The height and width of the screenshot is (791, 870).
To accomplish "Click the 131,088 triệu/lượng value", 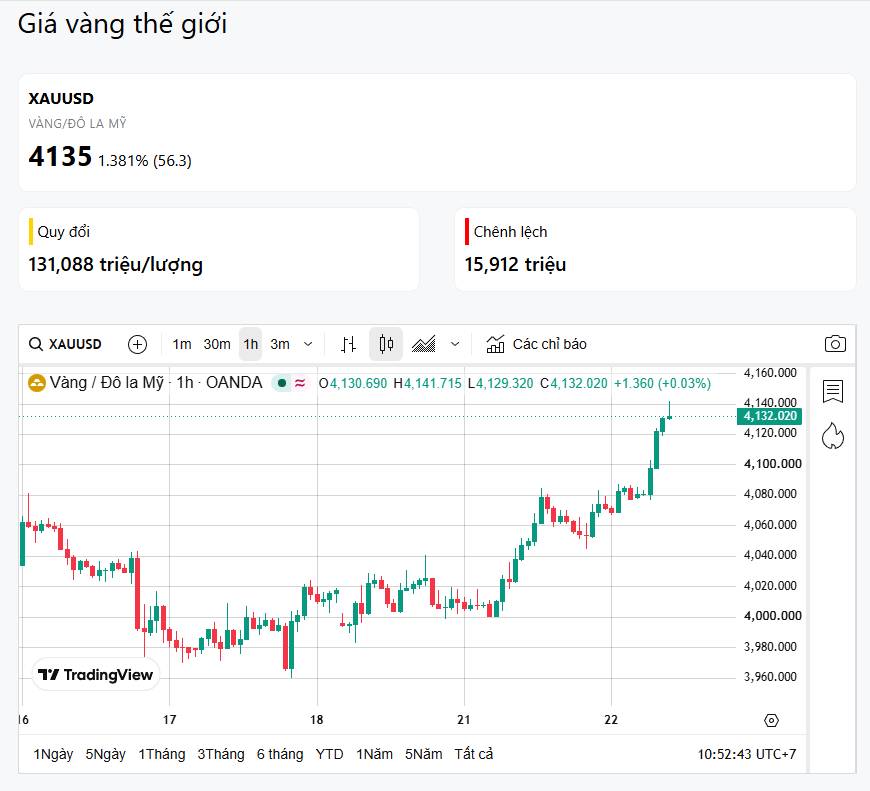I will tap(115, 265).
